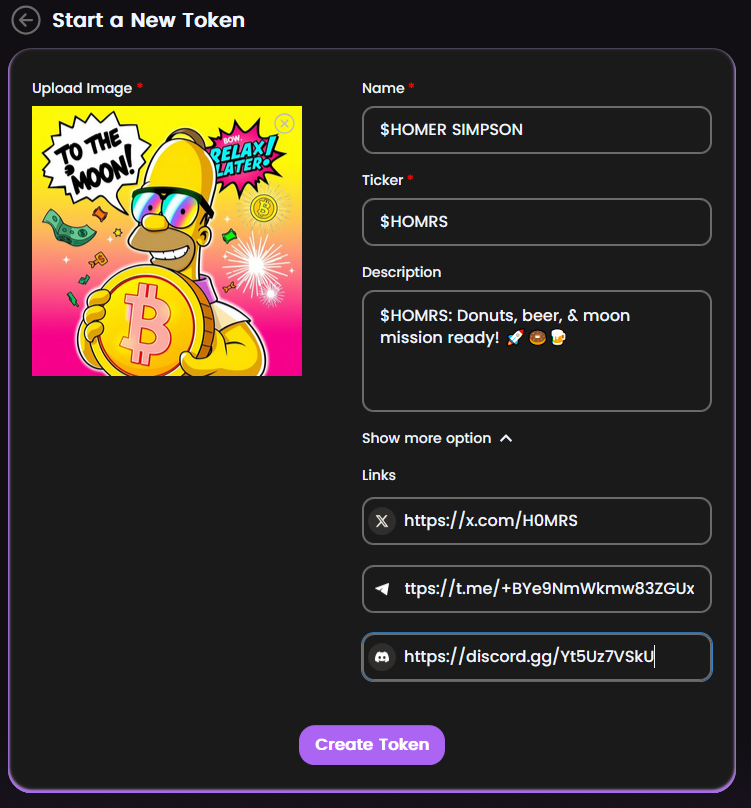Click the Start a New Token heading

pyautogui.click(x=148, y=21)
